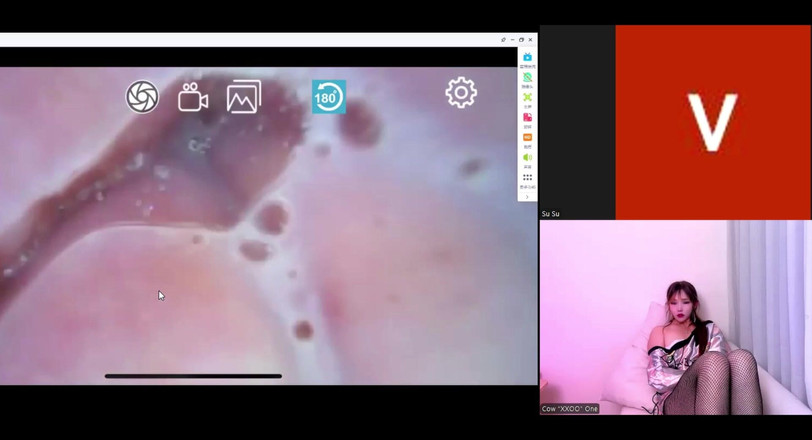Restore the shared window size

coord(521,40)
